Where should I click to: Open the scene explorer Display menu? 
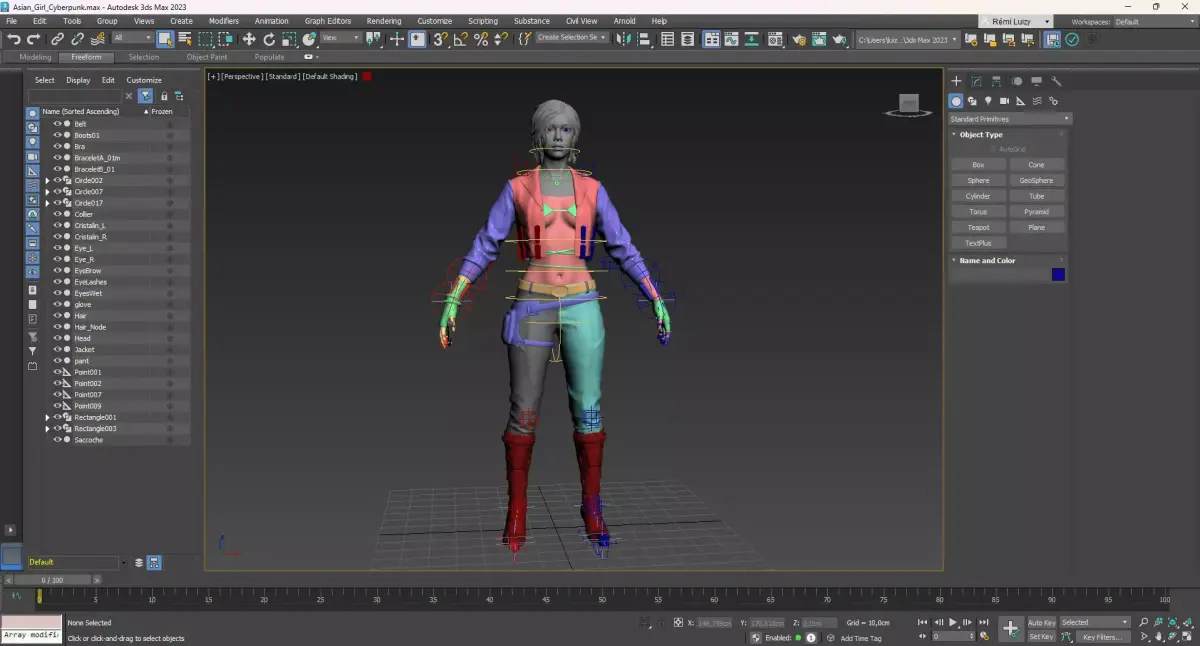[x=78, y=80]
